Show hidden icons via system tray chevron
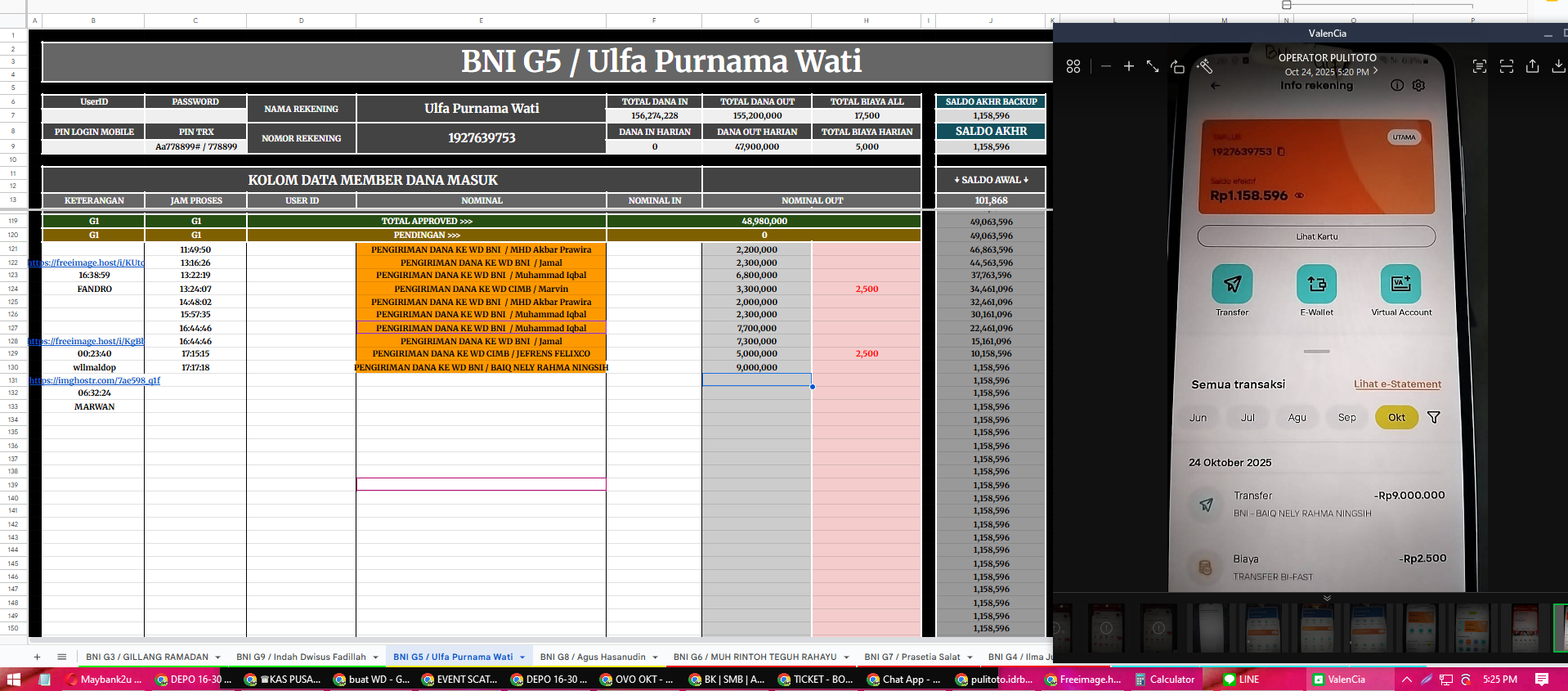 click(x=1406, y=680)
